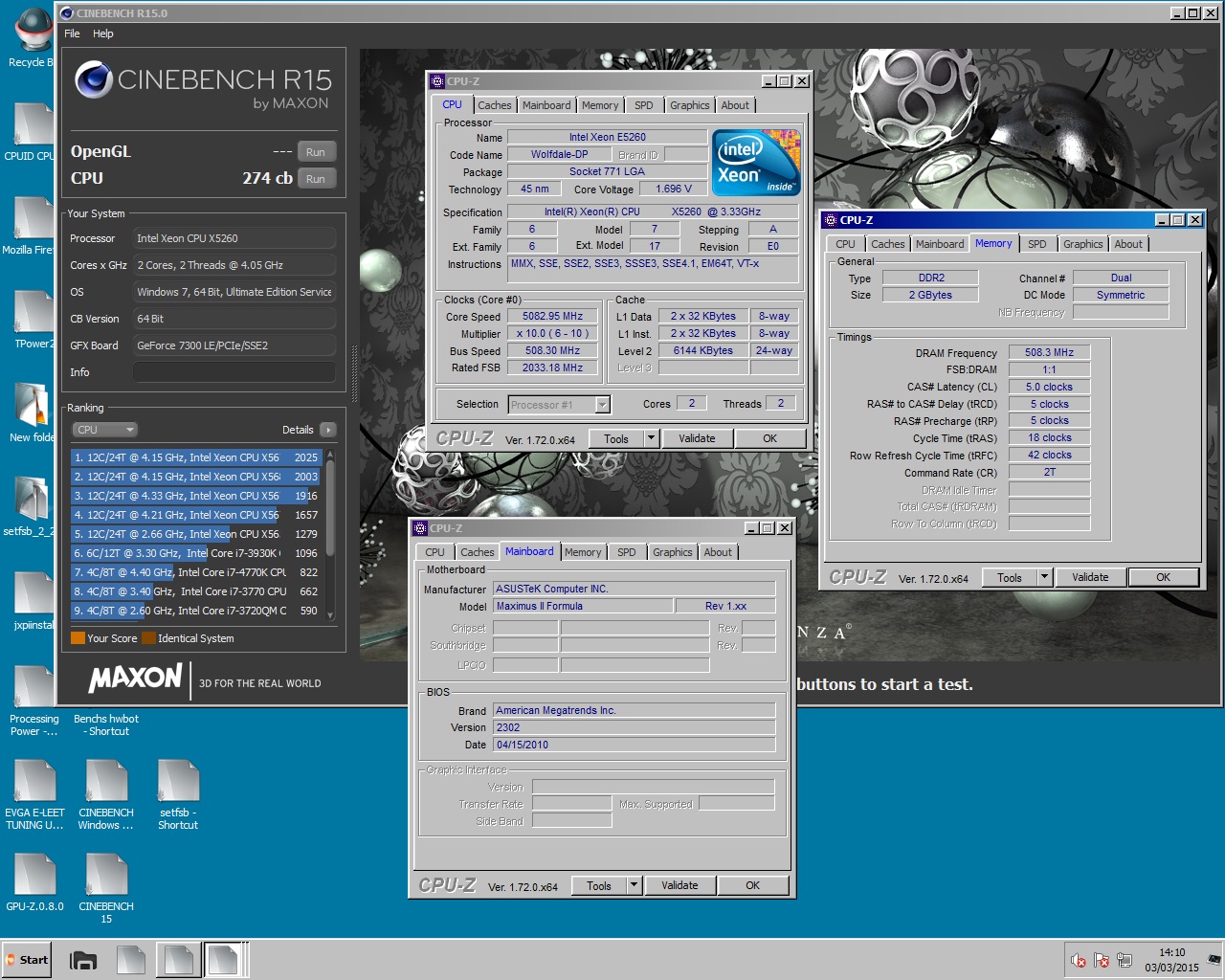This screenshot has height=980, width=1225.
Task: Open the CINEBENCH Windows desktop icon
Action: (x=106, y=795)
